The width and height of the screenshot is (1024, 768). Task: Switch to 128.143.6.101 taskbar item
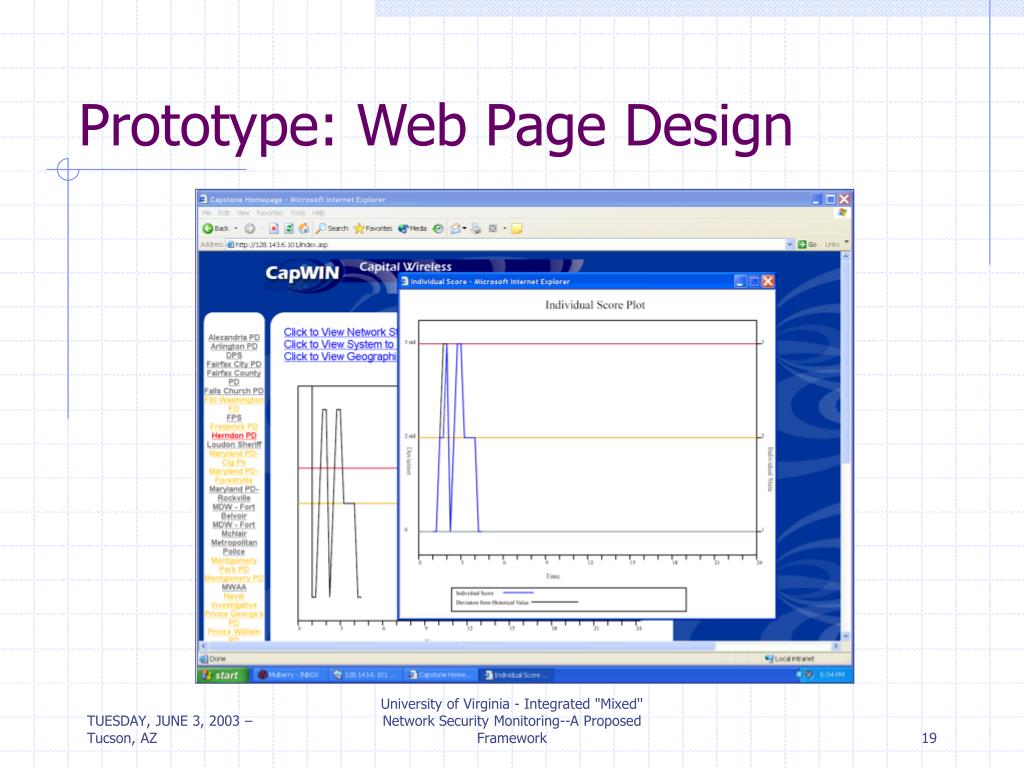[364, 675]
